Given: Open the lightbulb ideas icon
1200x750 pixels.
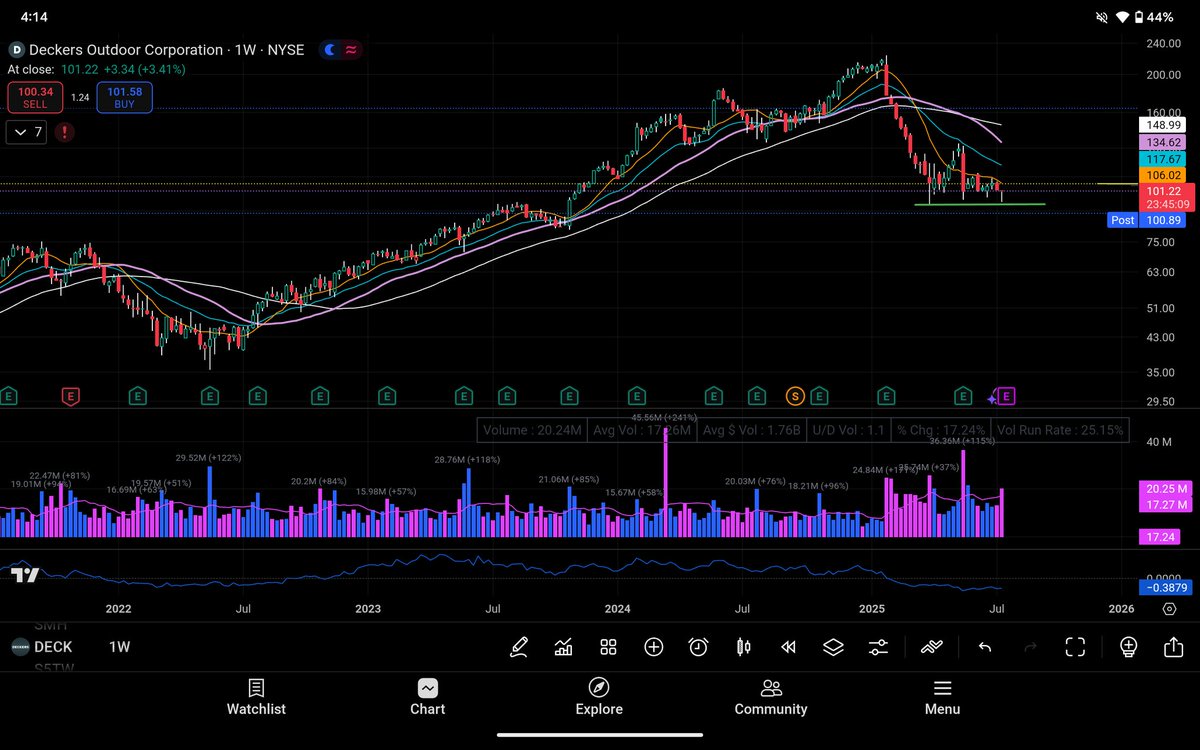Looking at the screenshot, I should click(x=1129, y=647).
